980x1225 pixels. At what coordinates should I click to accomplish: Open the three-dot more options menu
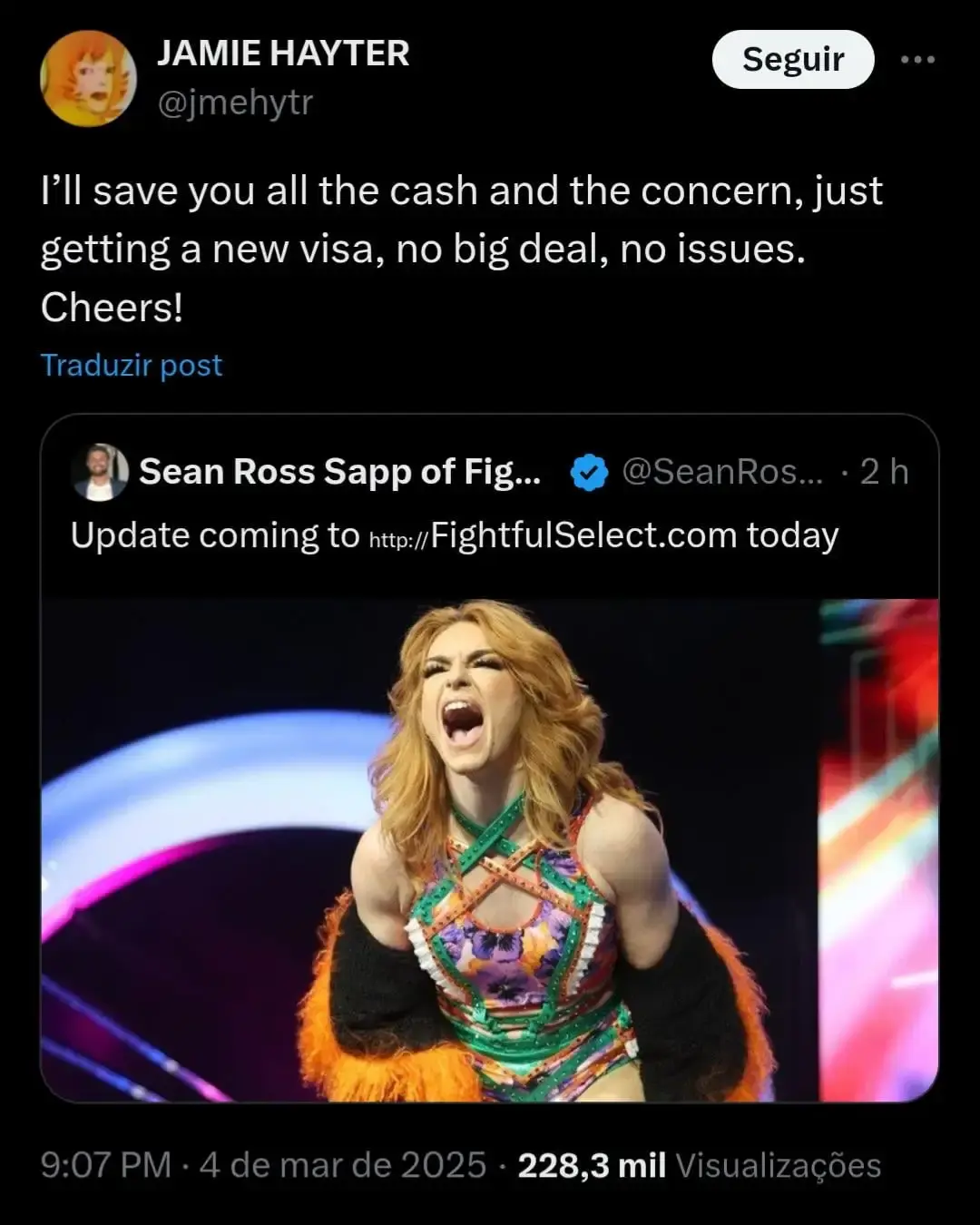917,60
